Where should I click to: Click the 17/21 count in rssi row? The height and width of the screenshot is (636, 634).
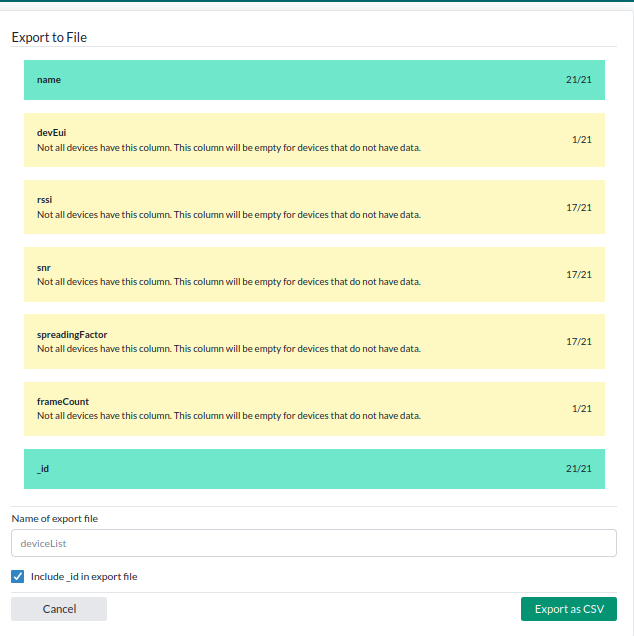click(x=578, y=207)
